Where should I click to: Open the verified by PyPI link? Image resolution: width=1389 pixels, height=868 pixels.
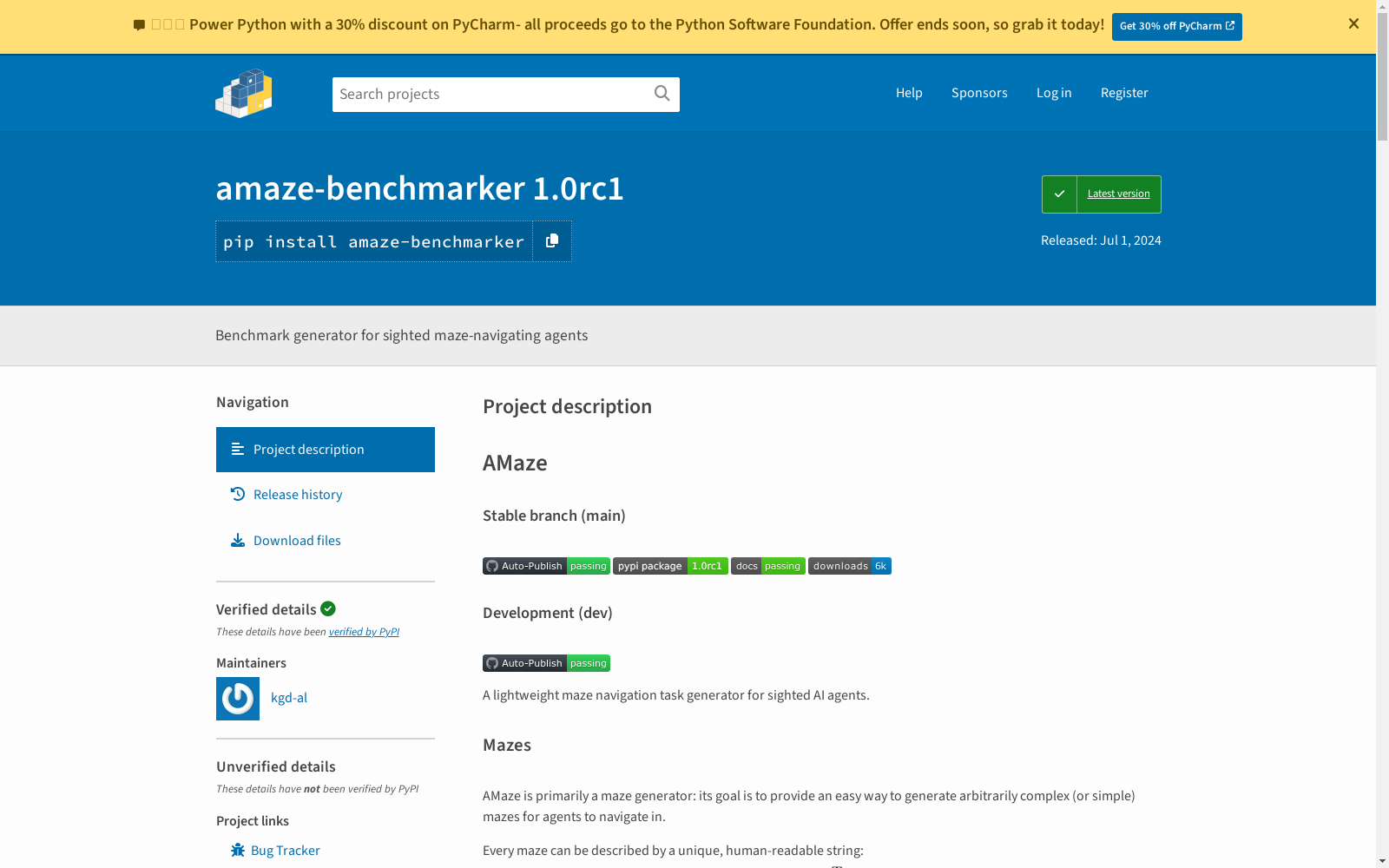pos(364,632)
